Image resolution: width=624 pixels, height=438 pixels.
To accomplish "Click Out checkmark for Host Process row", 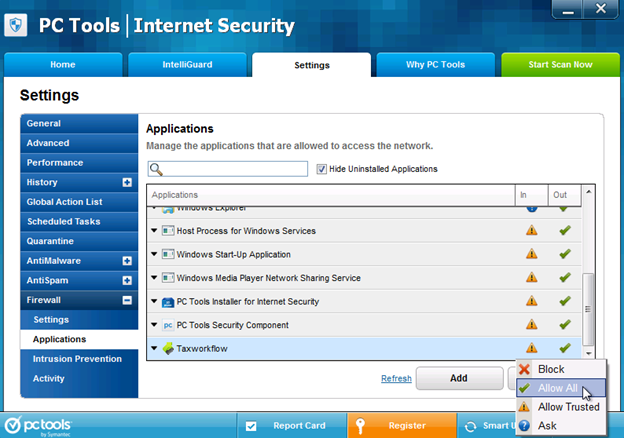I will pyautogui.click(x=565, y=230).
